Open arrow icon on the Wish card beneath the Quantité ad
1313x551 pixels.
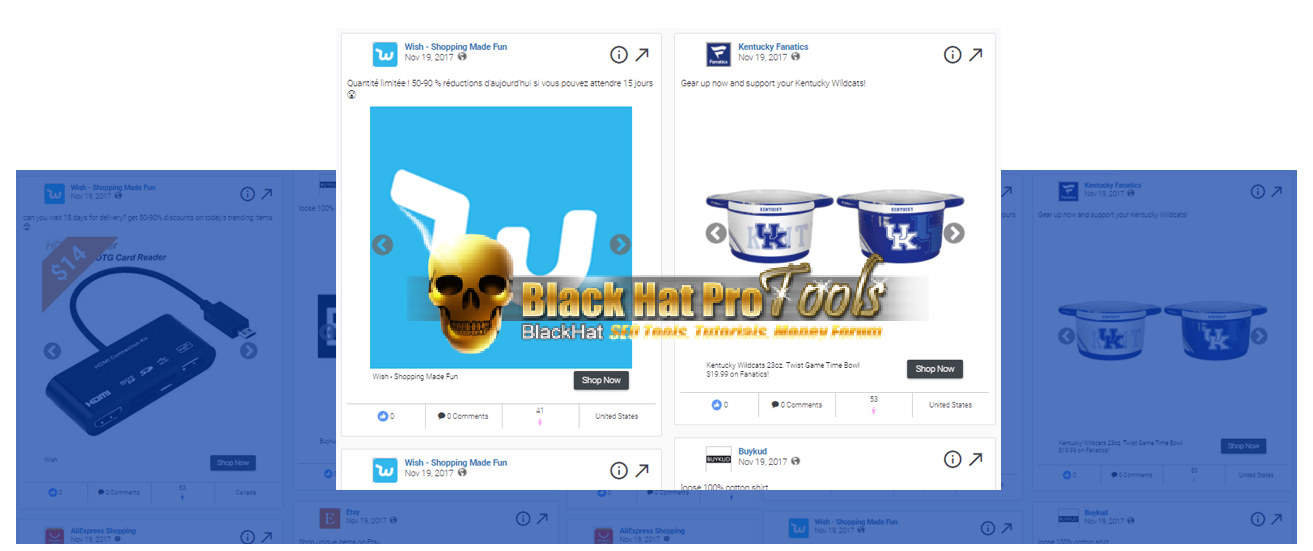(642, 469)
